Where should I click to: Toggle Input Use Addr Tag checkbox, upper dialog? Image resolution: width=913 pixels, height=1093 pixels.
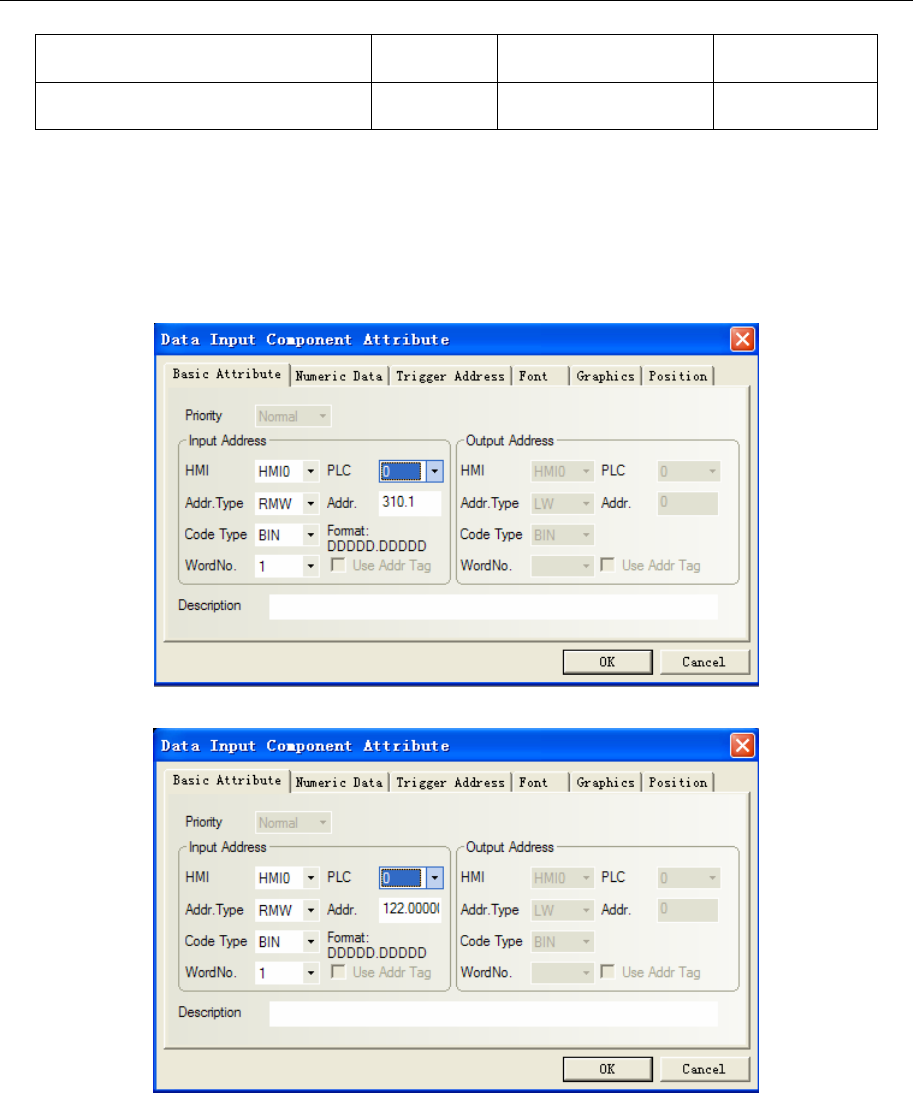coord(338,565)
